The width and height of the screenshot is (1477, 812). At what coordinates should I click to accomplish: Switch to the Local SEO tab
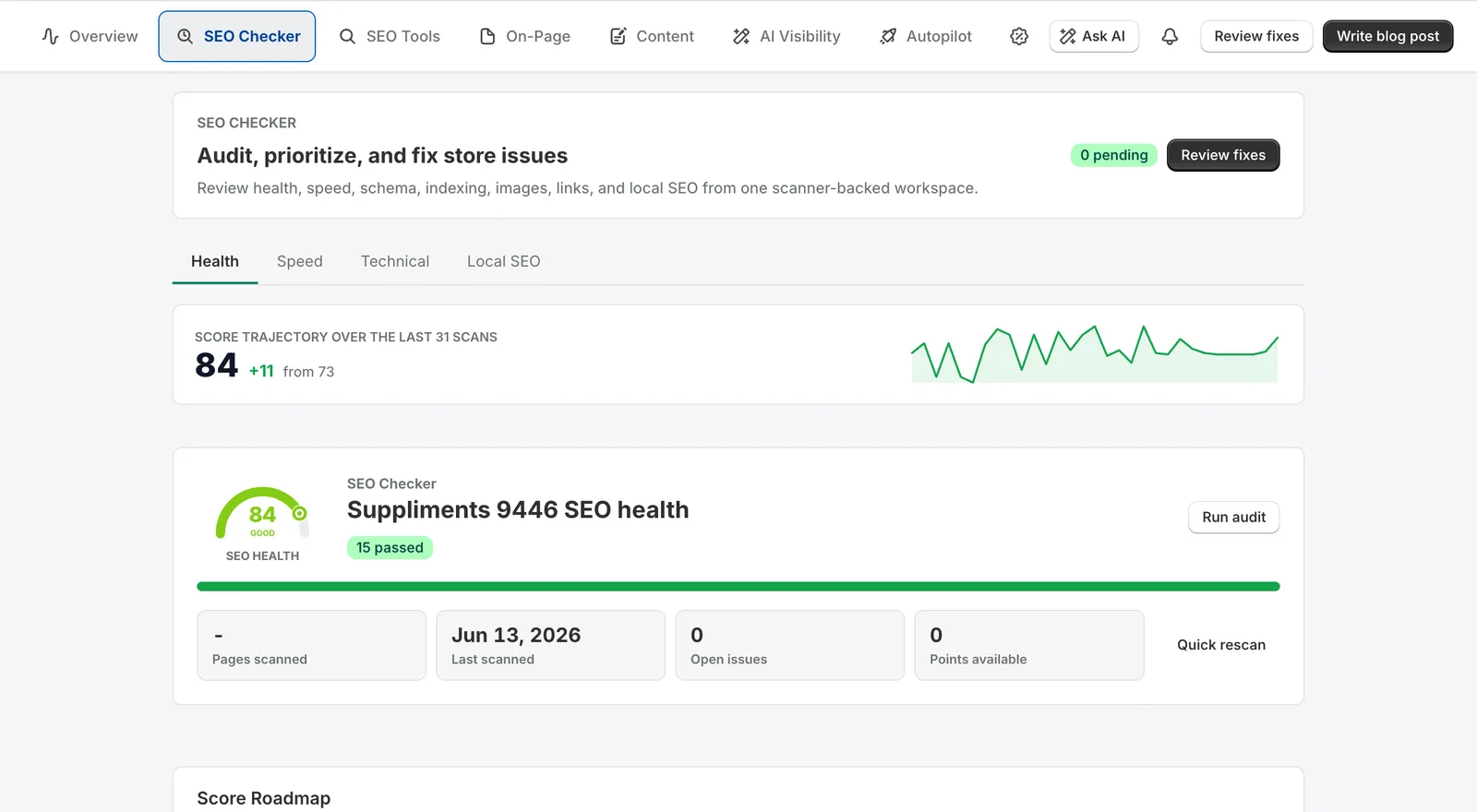[x=503, y=261]
